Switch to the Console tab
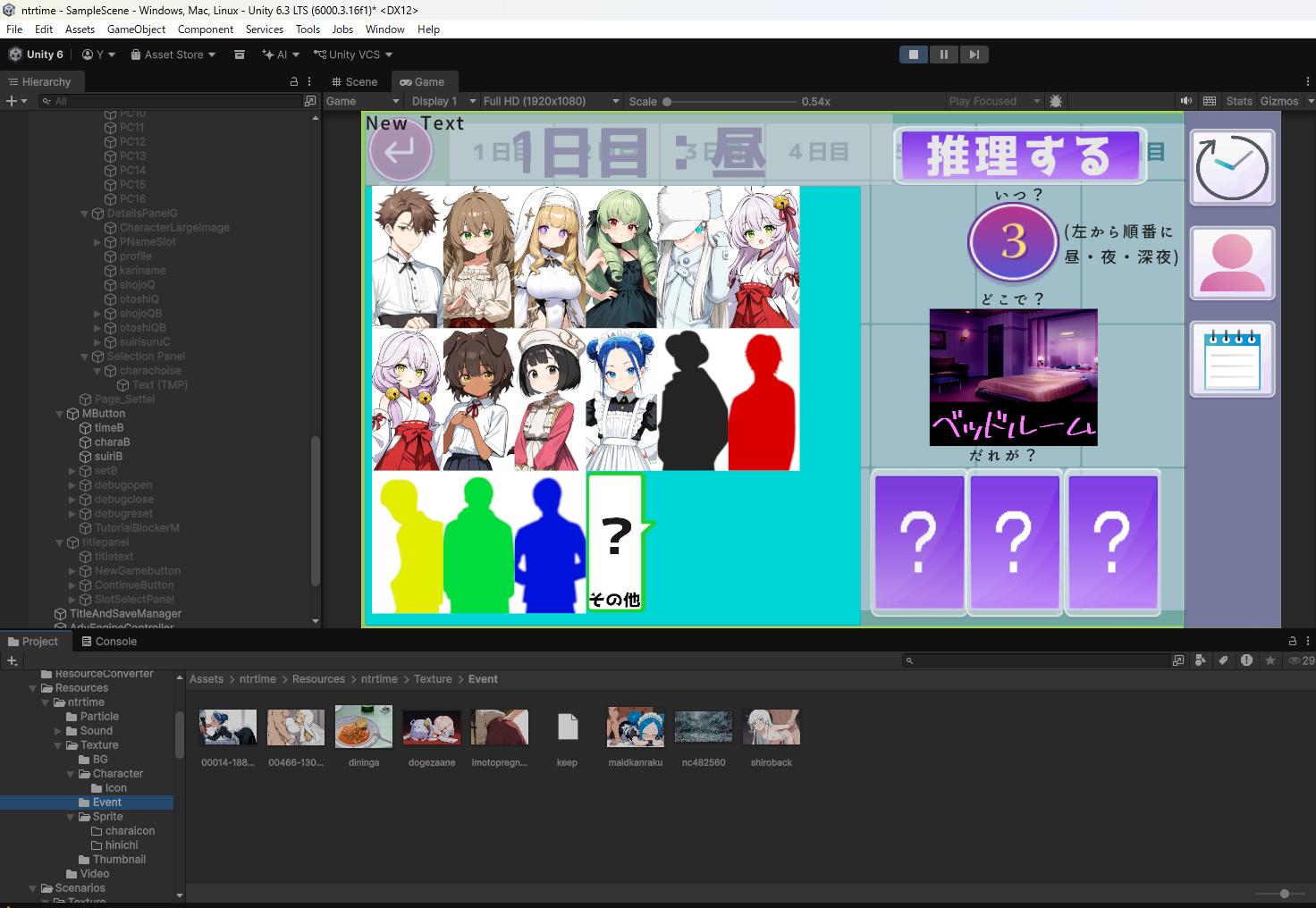 109,642
